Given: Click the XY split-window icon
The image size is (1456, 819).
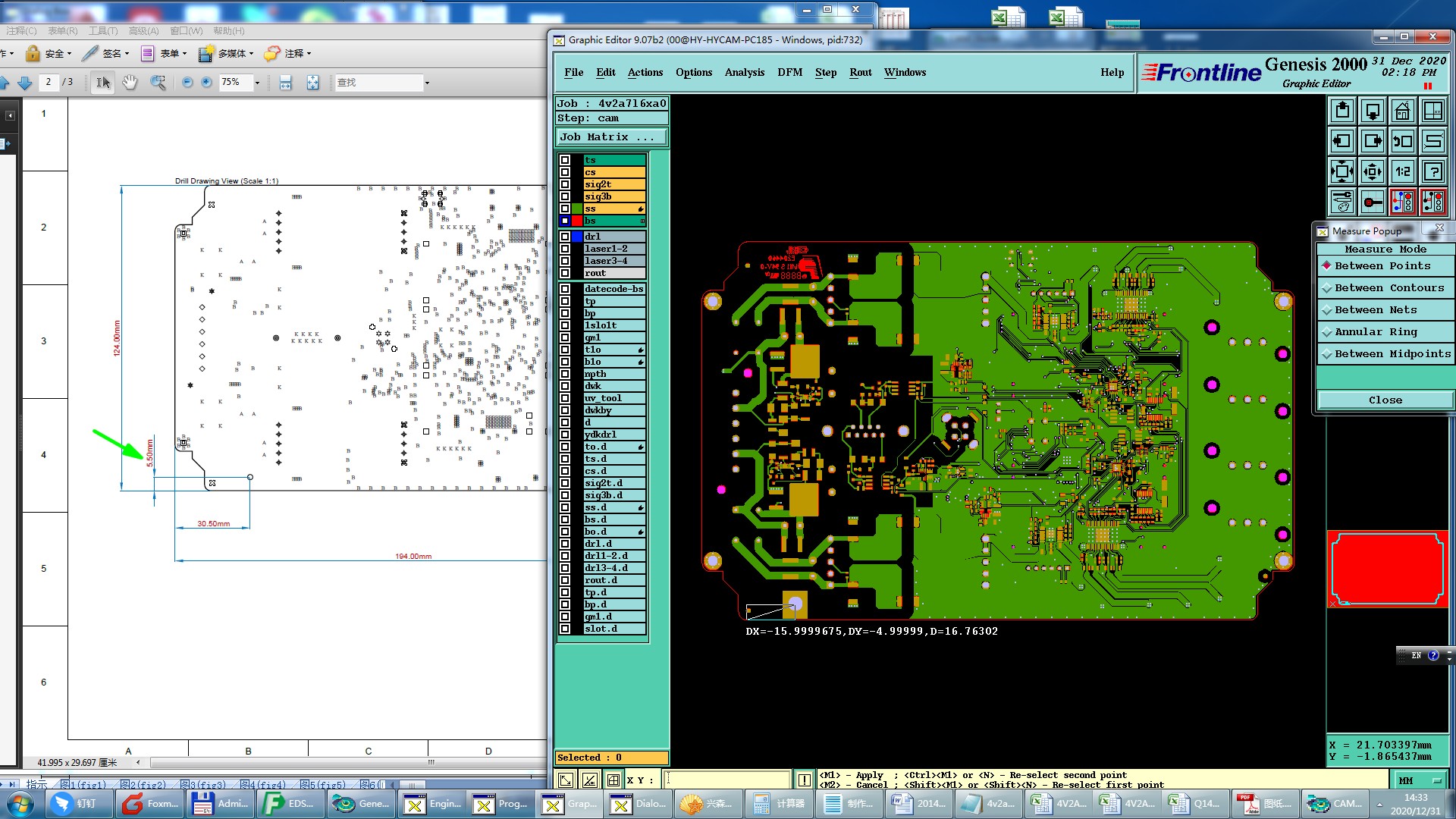Looking at the screenshot, I should [1433, 111].
